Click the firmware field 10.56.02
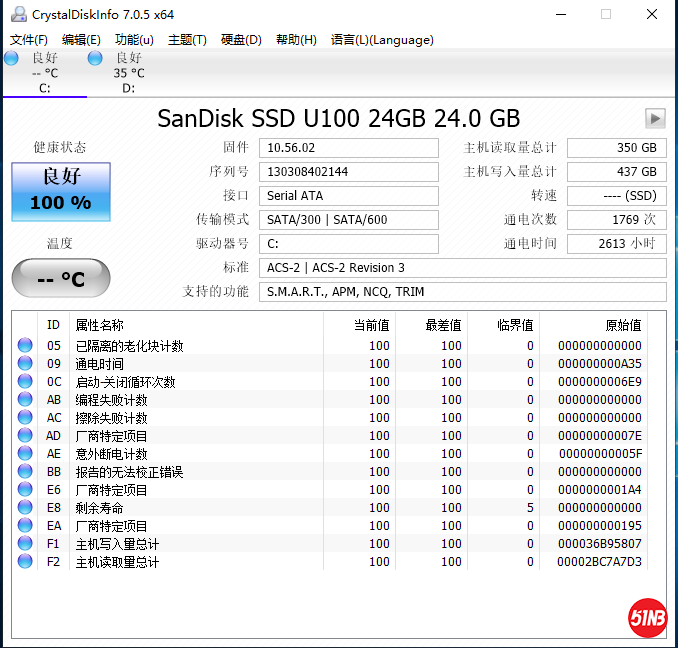The image size is (678, 648). click(348, 148)
